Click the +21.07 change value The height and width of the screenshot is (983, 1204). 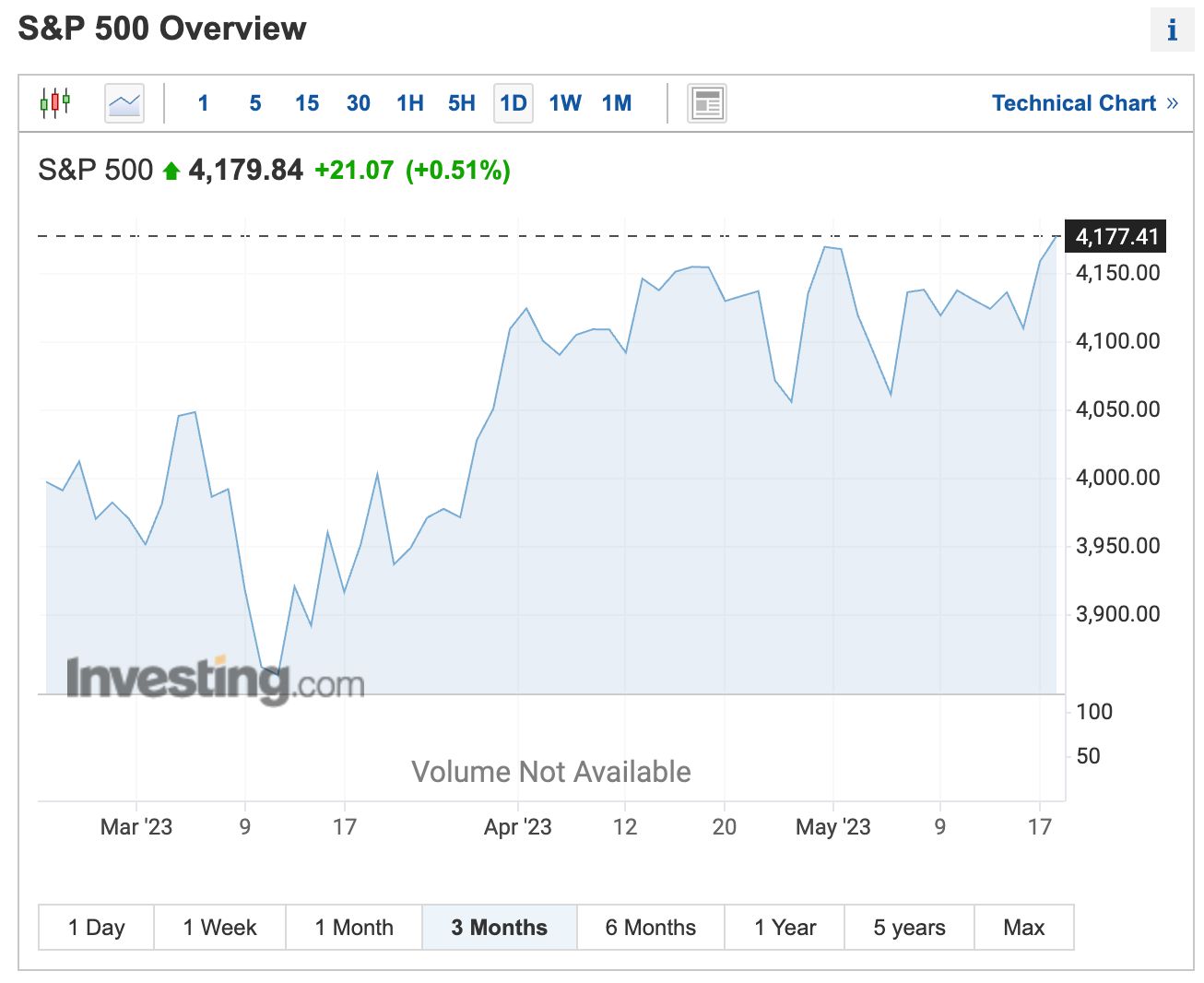pyautogui.click(x=354, y=170)
